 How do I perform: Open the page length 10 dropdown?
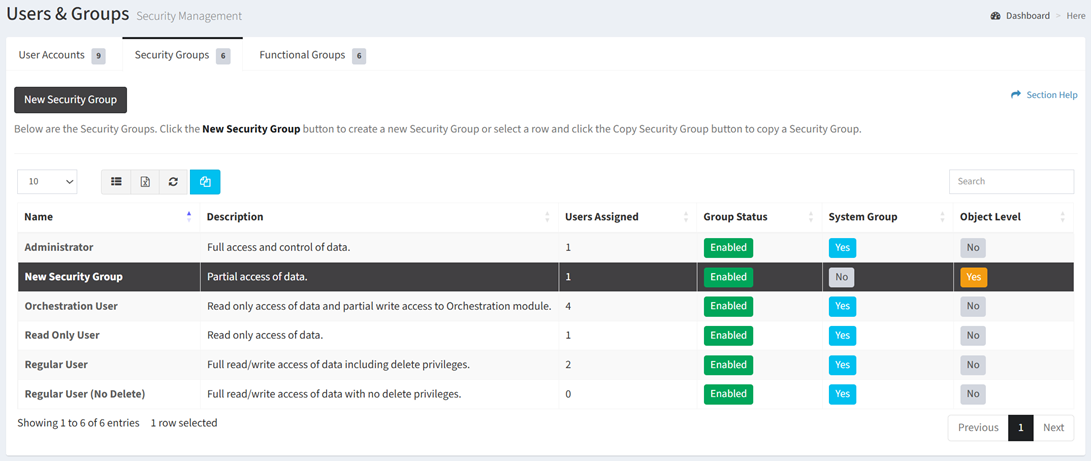point(47,181)
